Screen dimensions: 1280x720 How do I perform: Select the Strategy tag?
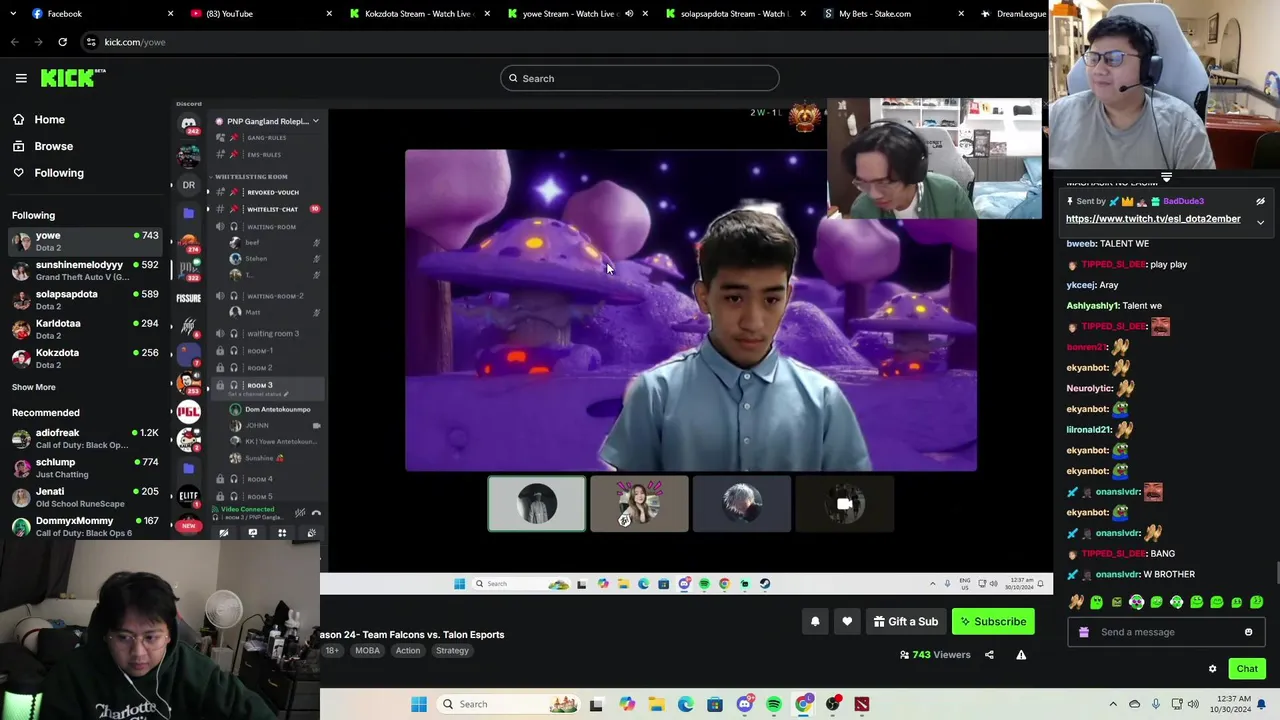coord(452,651)
